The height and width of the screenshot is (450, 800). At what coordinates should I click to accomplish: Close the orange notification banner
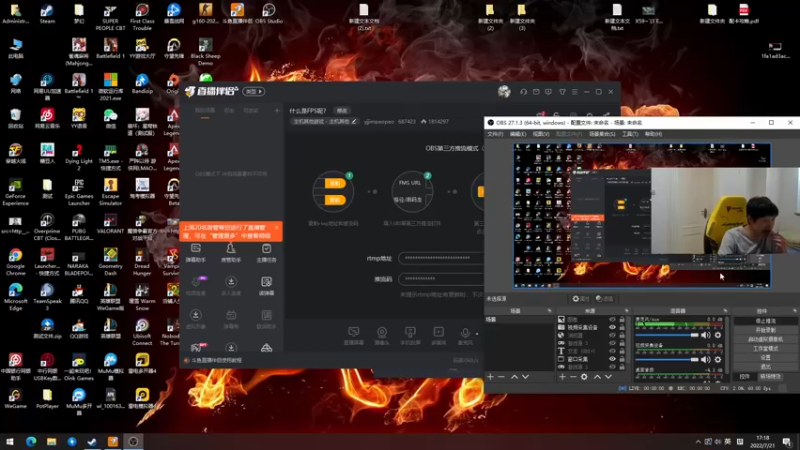(x=277, y=228)
